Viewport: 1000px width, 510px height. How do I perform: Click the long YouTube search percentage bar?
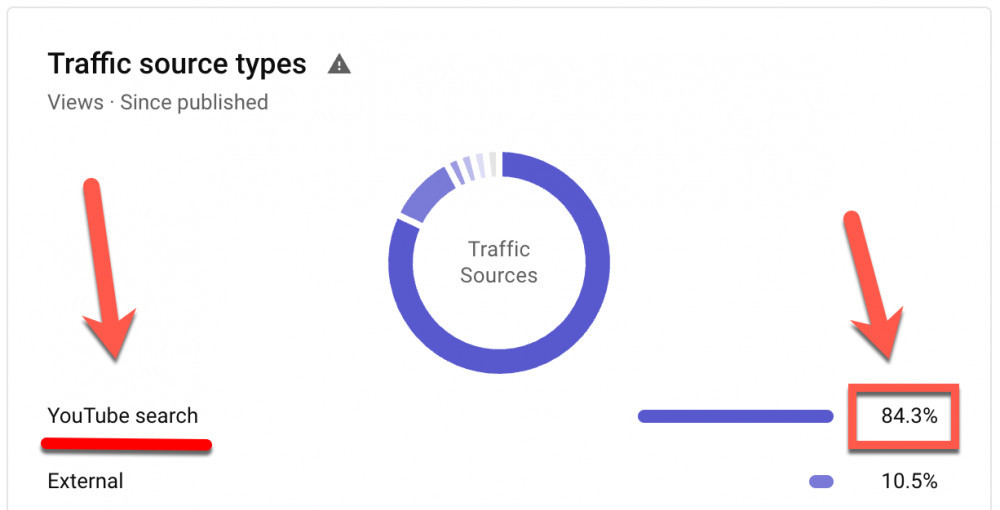(x=735, y=416)
